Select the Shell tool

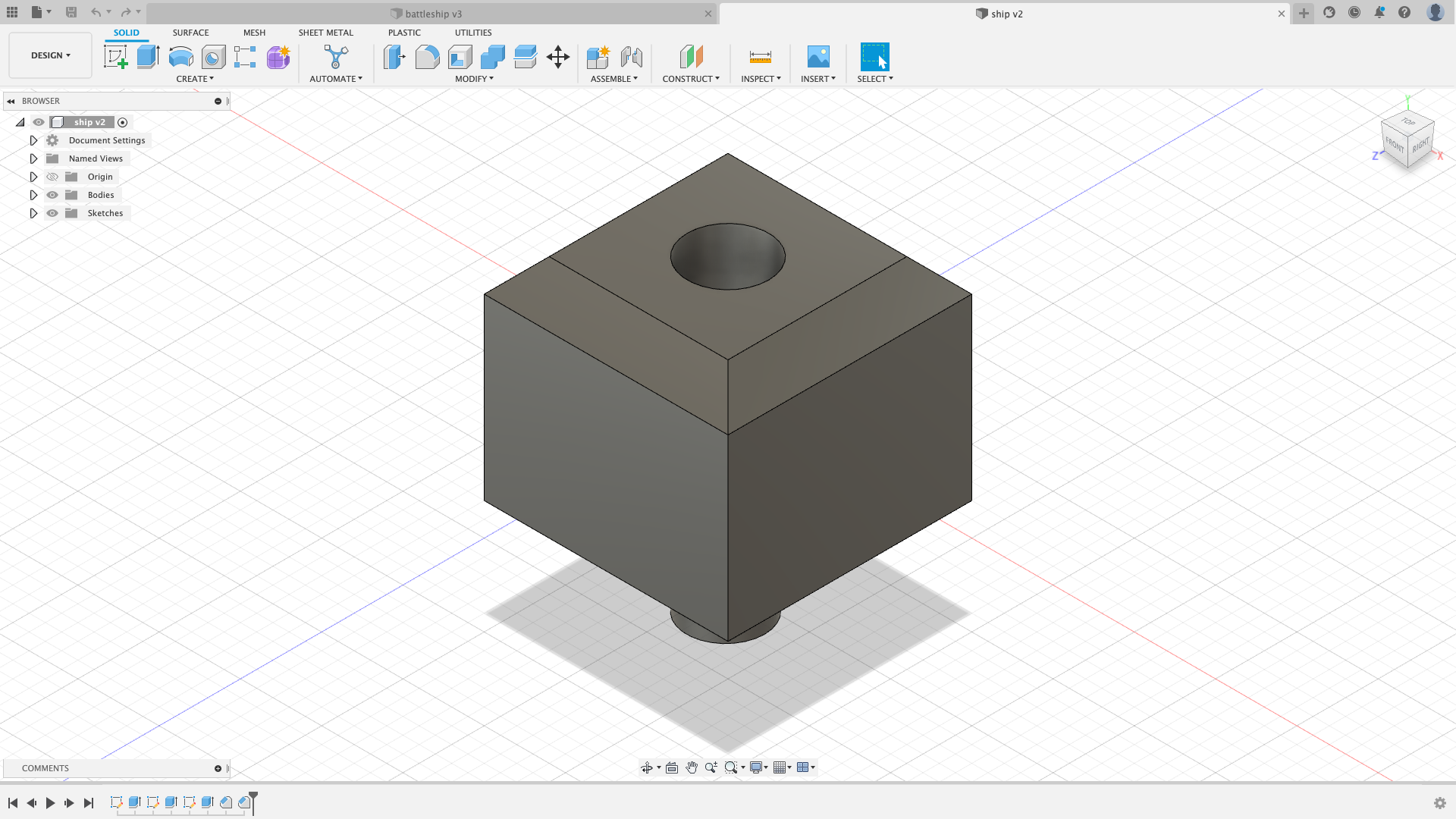pos(460,57)
